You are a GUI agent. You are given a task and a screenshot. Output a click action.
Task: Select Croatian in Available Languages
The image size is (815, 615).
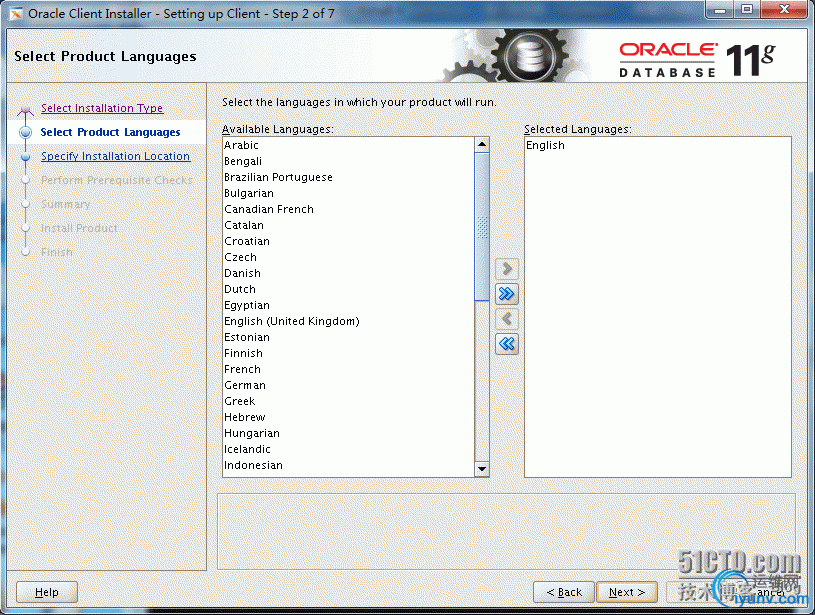tap(348, 241)
